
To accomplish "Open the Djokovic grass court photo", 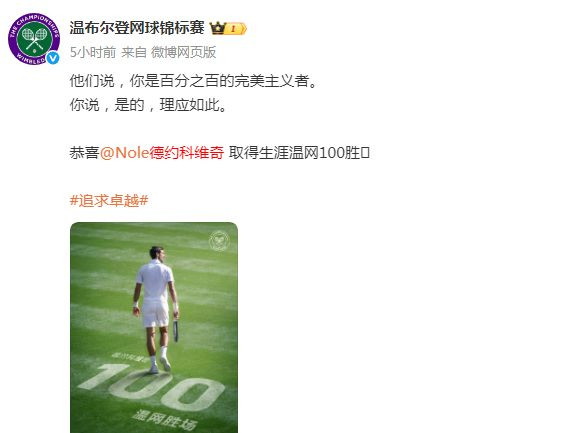I will (x=154, y=327).
